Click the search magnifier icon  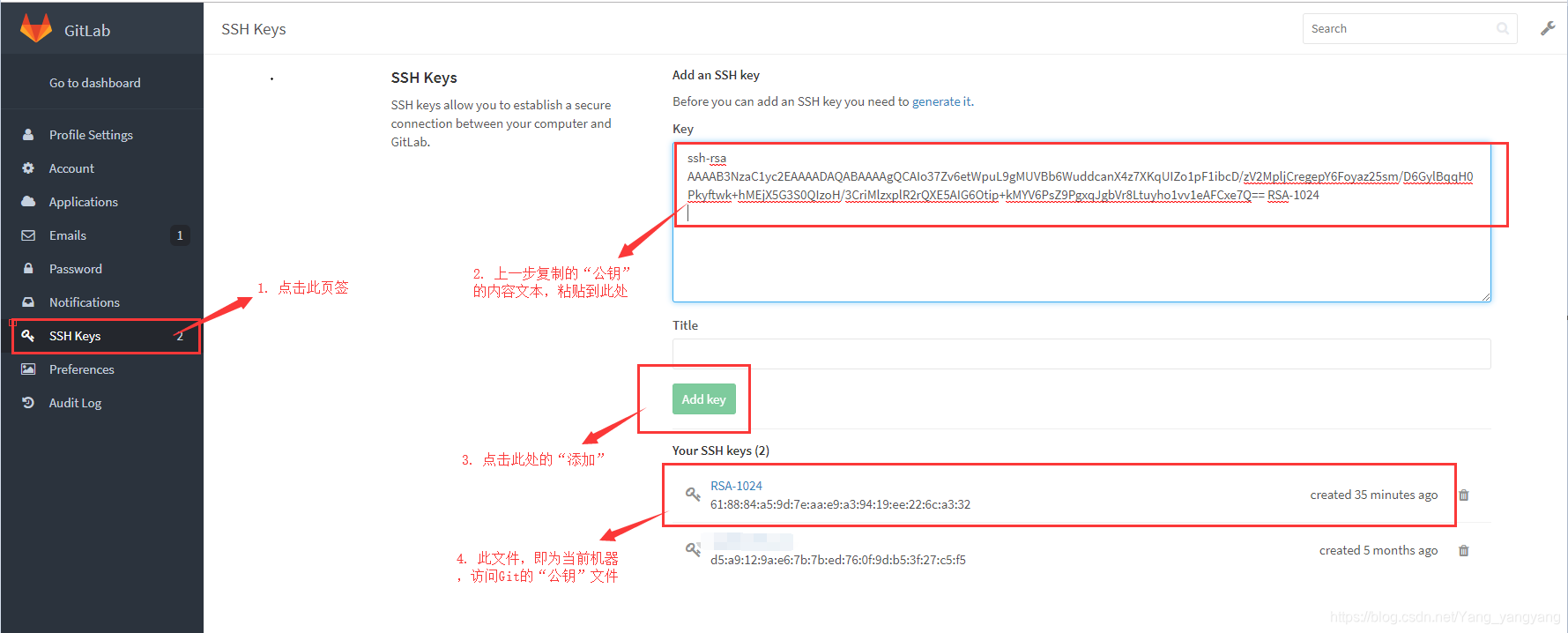pos(1503,29)
